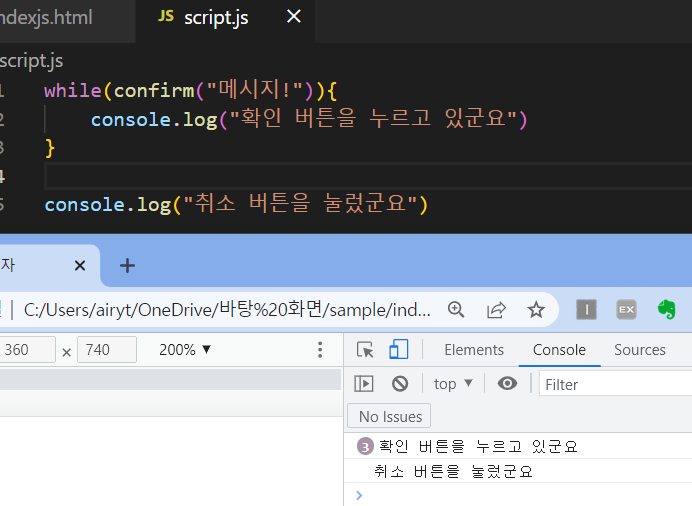Open device toolbar more options menu
Image resolution: width=692 pixels, height=506 pixels.
pos(320,350)
